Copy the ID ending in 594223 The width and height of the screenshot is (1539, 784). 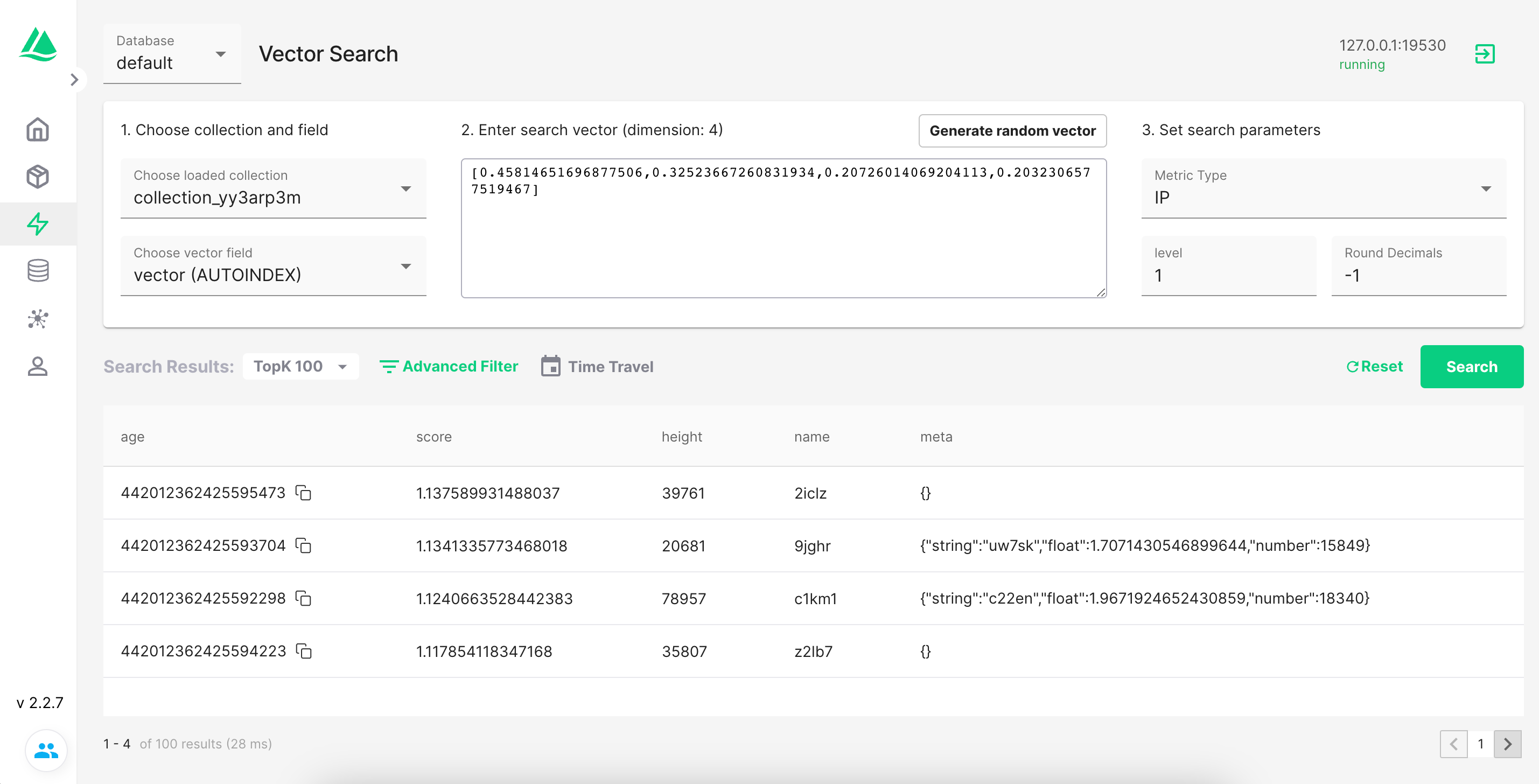tap(304, 651)
